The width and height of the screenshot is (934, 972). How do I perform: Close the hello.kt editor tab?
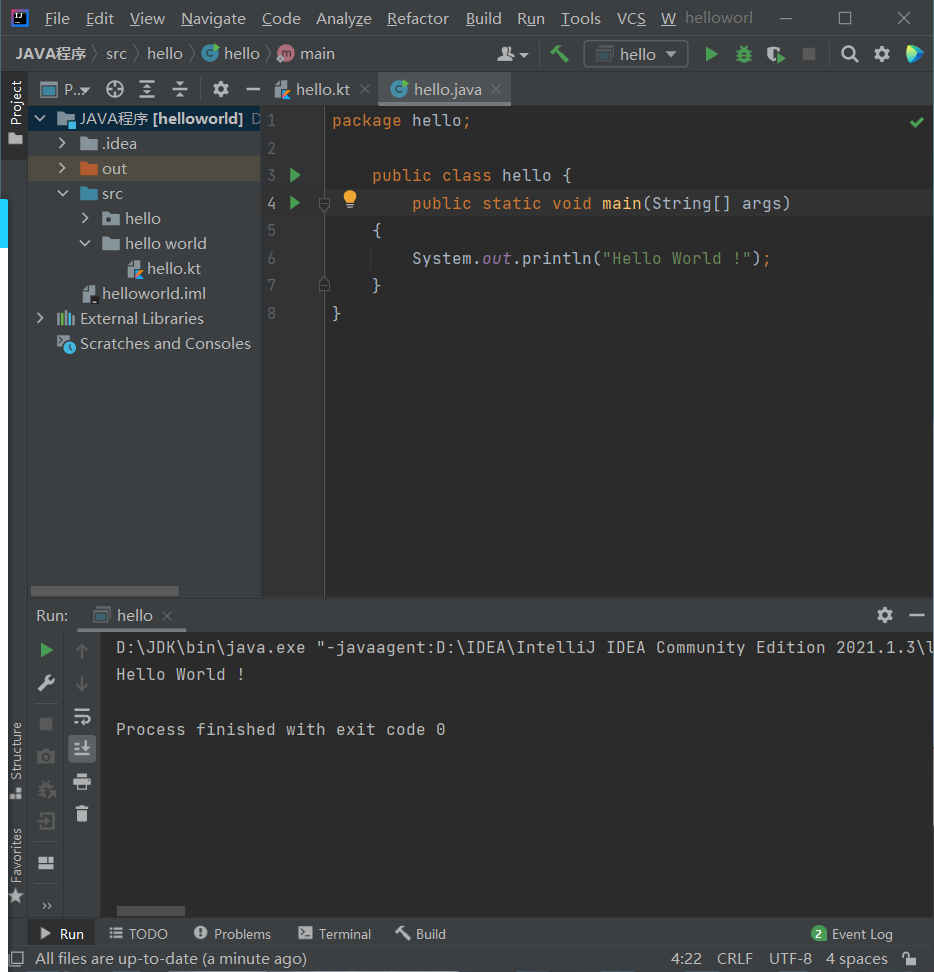[x=365, y=89]
